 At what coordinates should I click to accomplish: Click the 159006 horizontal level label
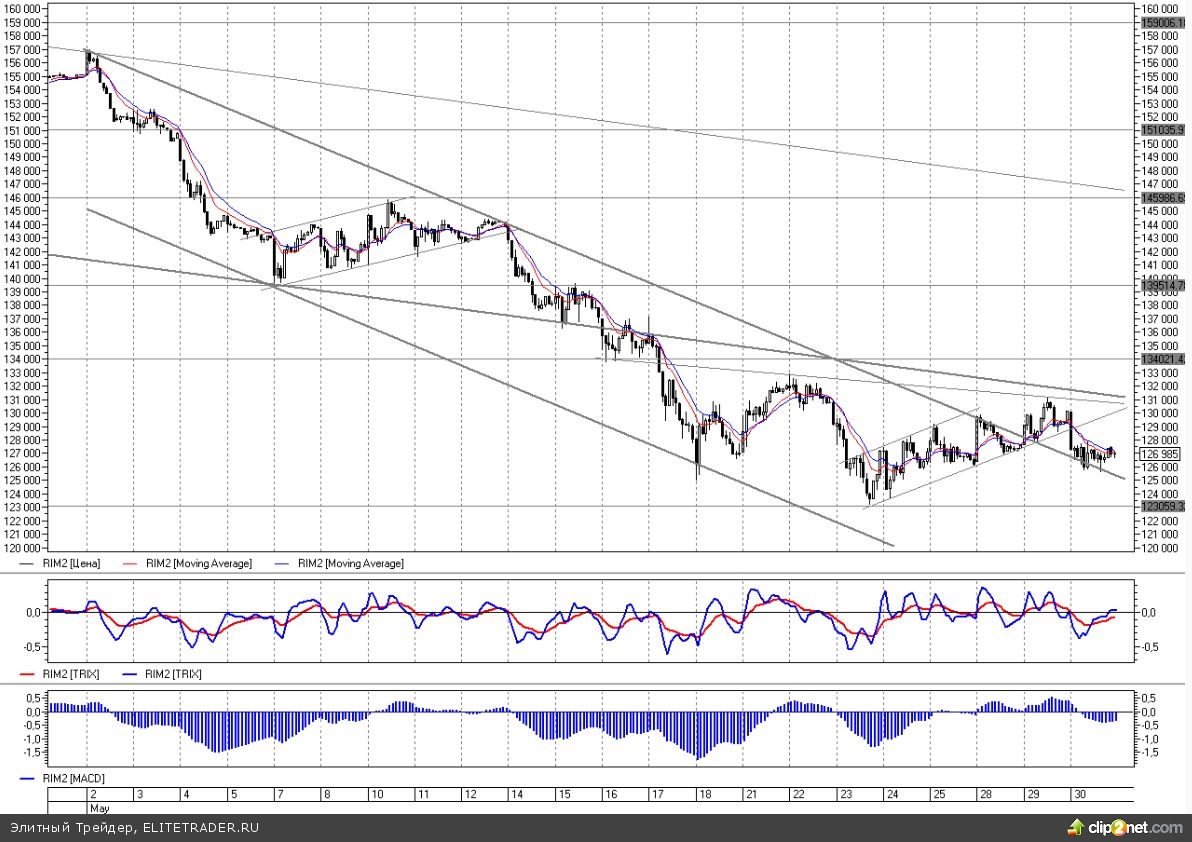pos(1162,22)
